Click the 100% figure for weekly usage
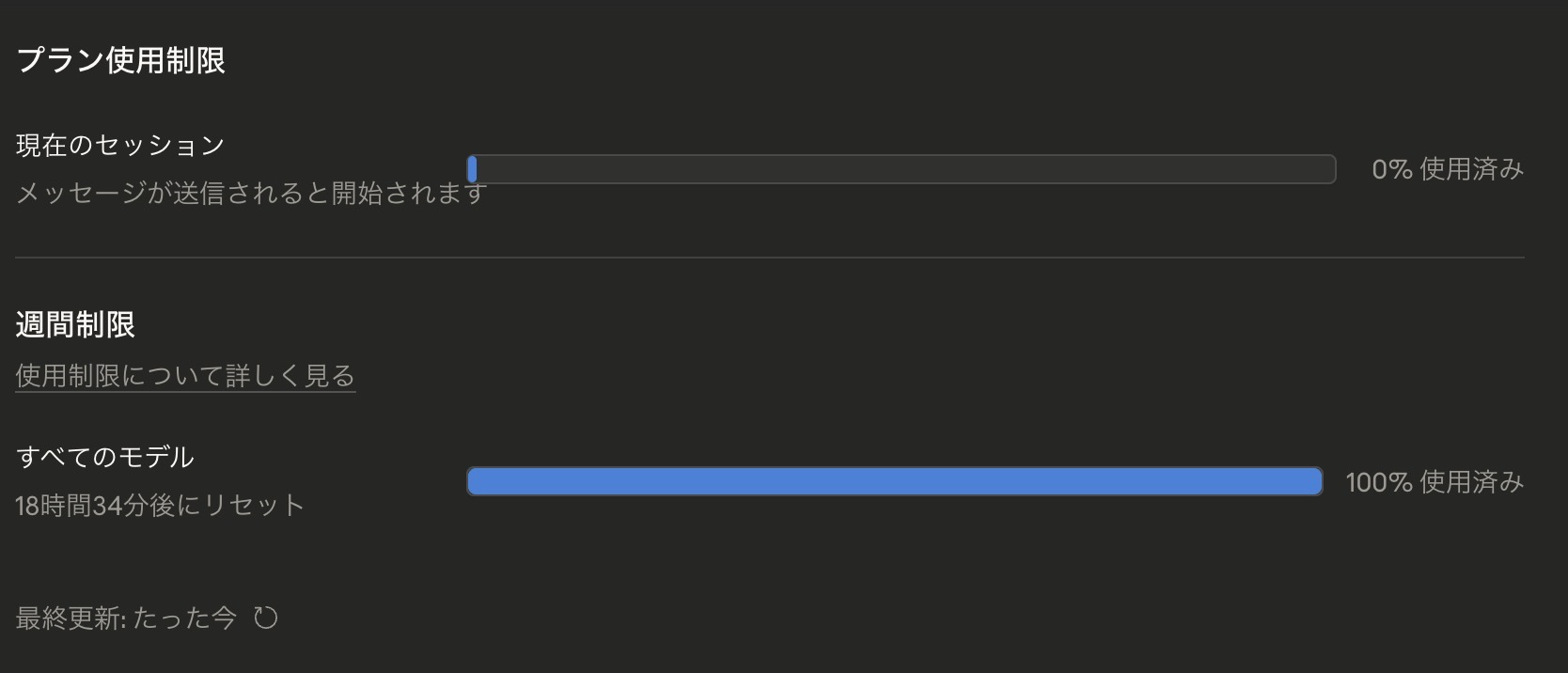This screenshot has height=673, width=1568. coord(1378,482)
